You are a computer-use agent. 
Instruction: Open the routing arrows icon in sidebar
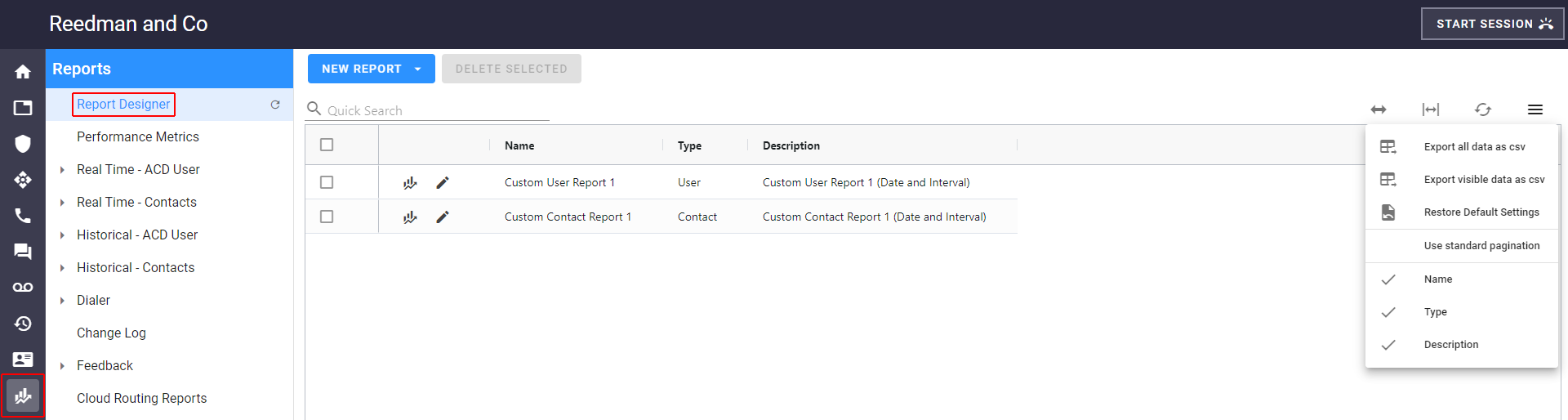click(23, 180)
